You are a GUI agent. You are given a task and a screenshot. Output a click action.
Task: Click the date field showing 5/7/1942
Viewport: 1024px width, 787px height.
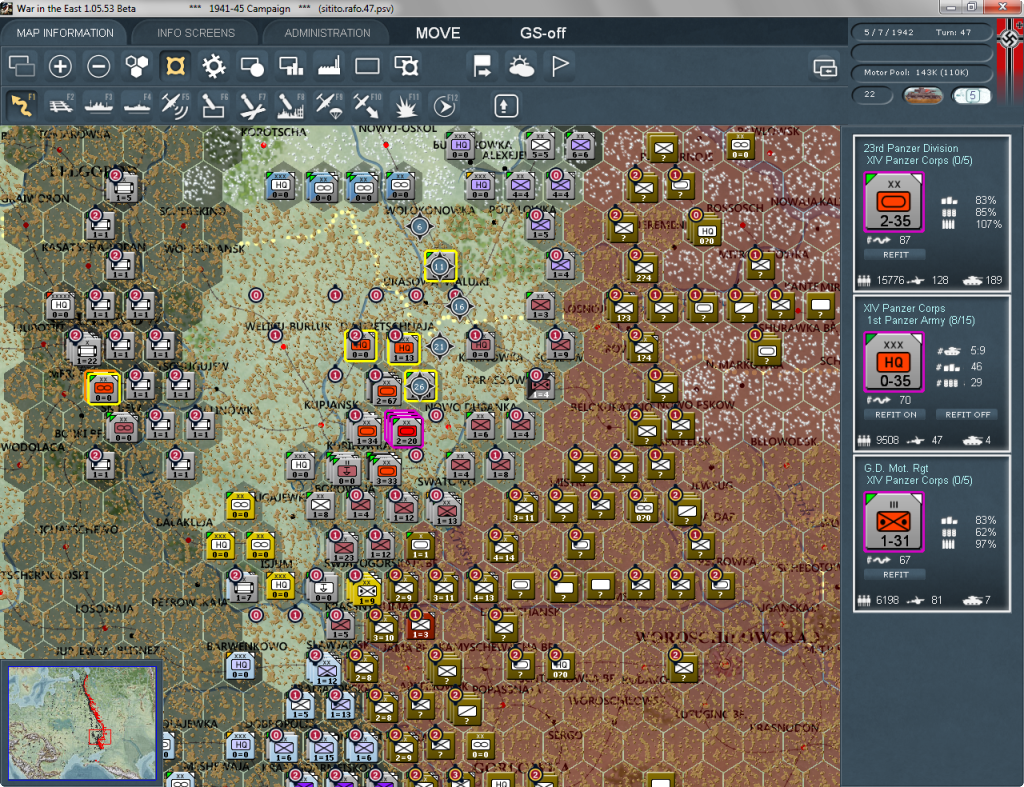pyautogui.click(x=921, y=32)
